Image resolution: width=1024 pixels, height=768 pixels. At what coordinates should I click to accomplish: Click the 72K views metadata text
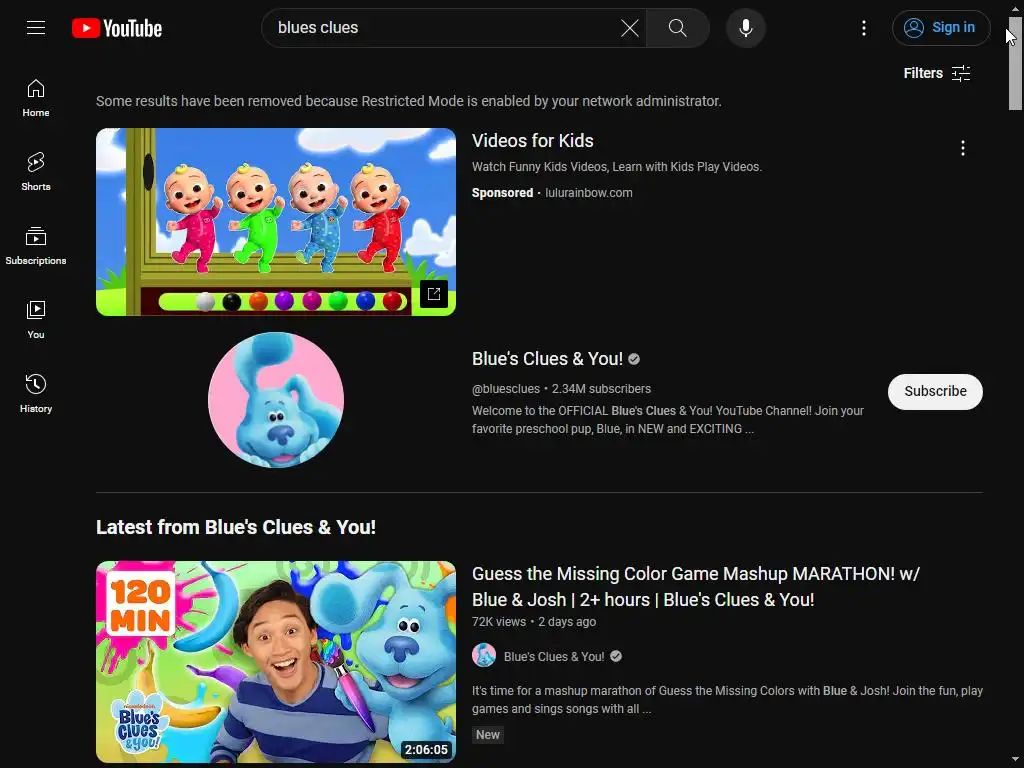[499, 622]
